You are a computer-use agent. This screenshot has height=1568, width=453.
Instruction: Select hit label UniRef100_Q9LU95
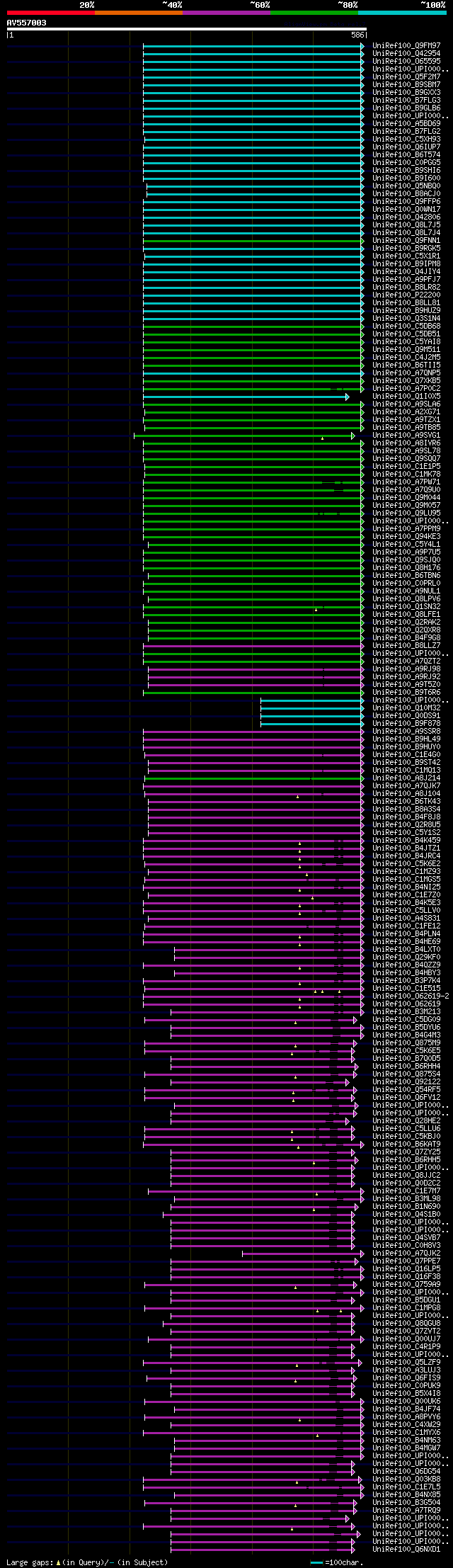pyautogui.click(x=406, y=513)
